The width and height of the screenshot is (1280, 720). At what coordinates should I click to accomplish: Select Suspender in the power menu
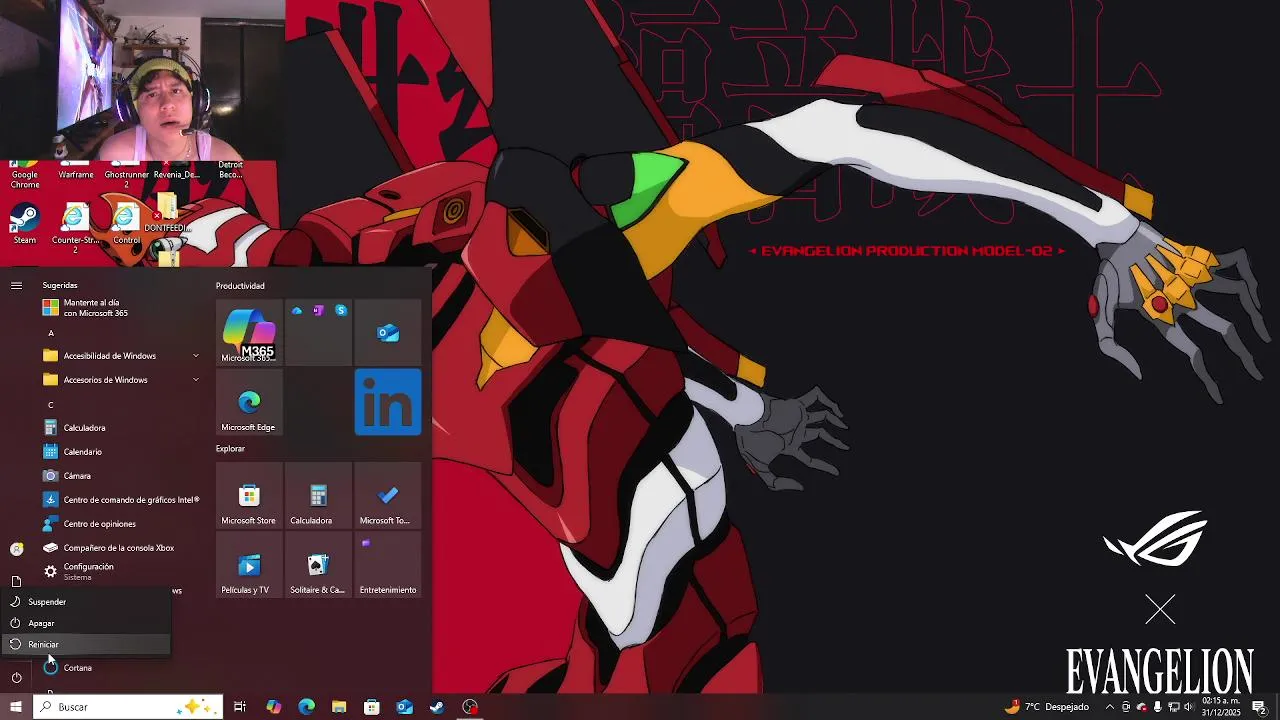coord(85,602)
